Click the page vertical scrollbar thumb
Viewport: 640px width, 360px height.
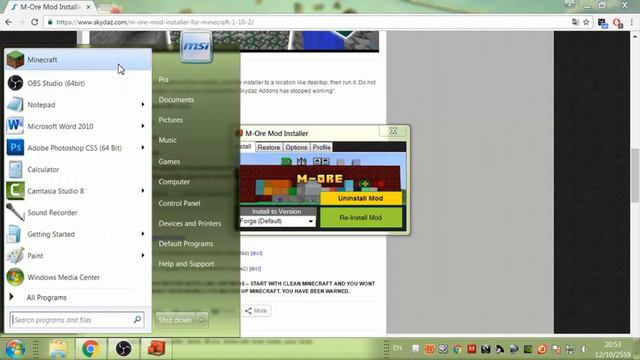pos(635,175)
